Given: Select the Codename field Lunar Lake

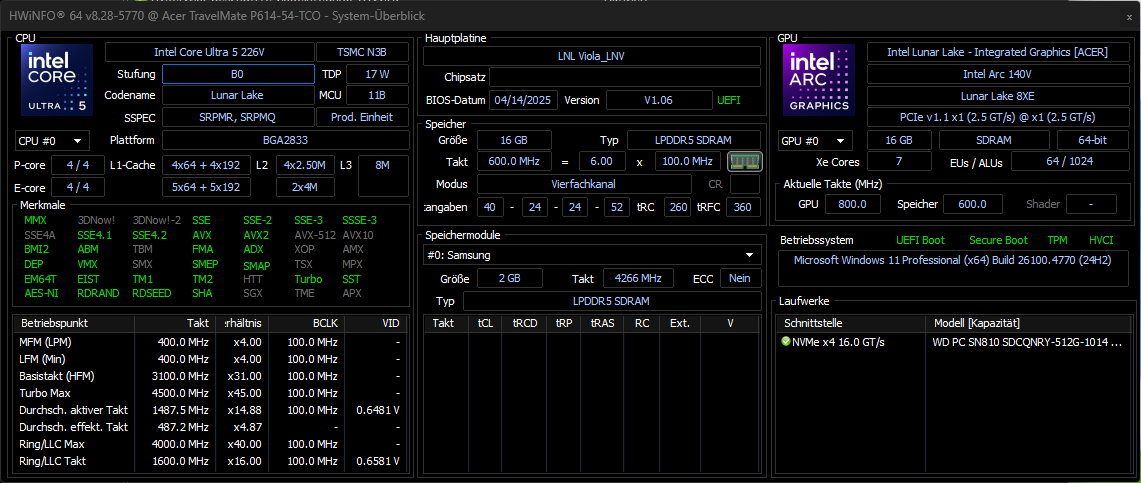Looking at the screenshot, I should pyautogui.click(x=238, y=95).
